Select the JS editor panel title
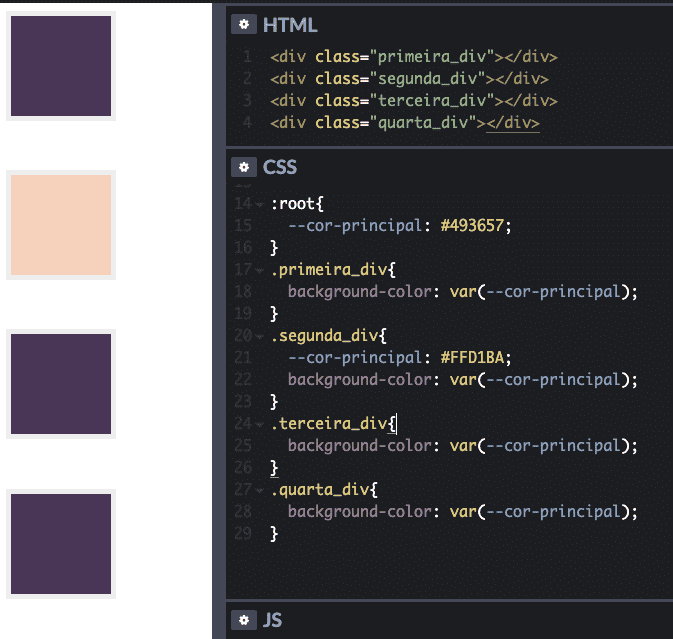 point(272,620)
